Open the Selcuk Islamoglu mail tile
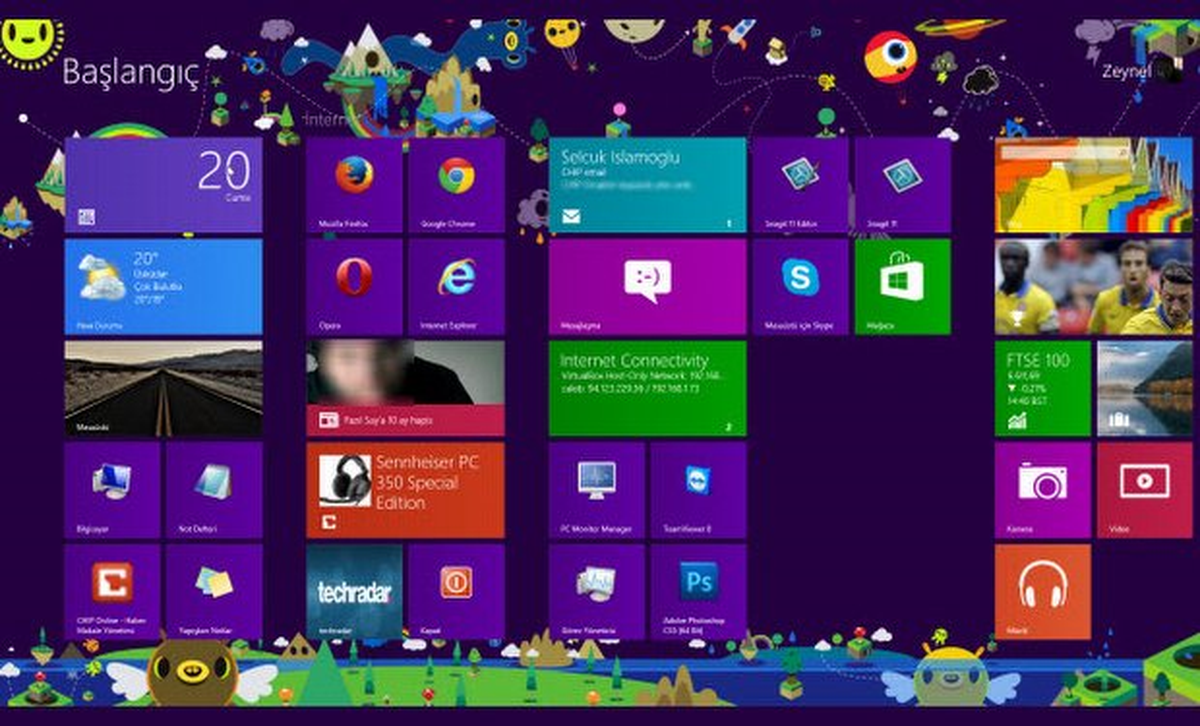This screenshot has height=726, width=1200. point(647,186)
